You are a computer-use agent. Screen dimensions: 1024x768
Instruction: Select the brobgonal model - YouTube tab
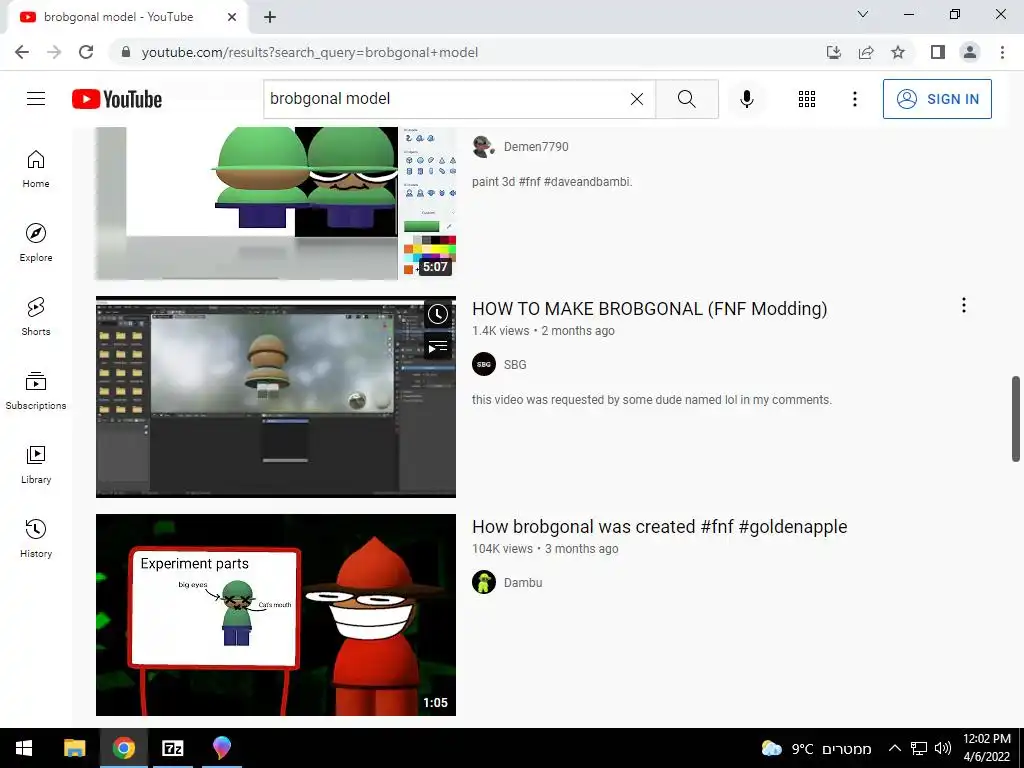coord(128,18)
